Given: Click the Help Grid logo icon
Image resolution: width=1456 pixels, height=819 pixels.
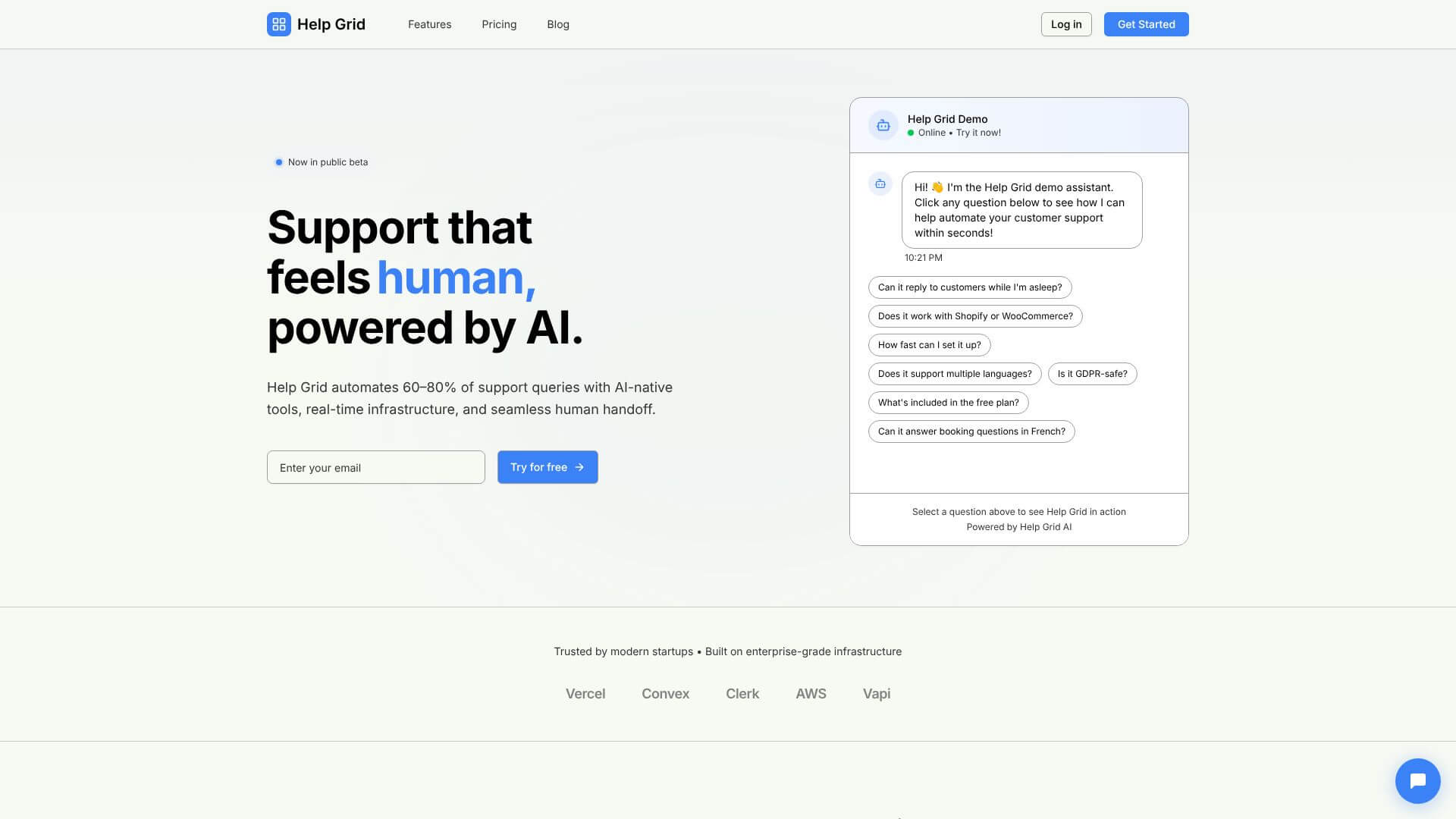Looking at the screenshot, I should click(x=278, y=24).
